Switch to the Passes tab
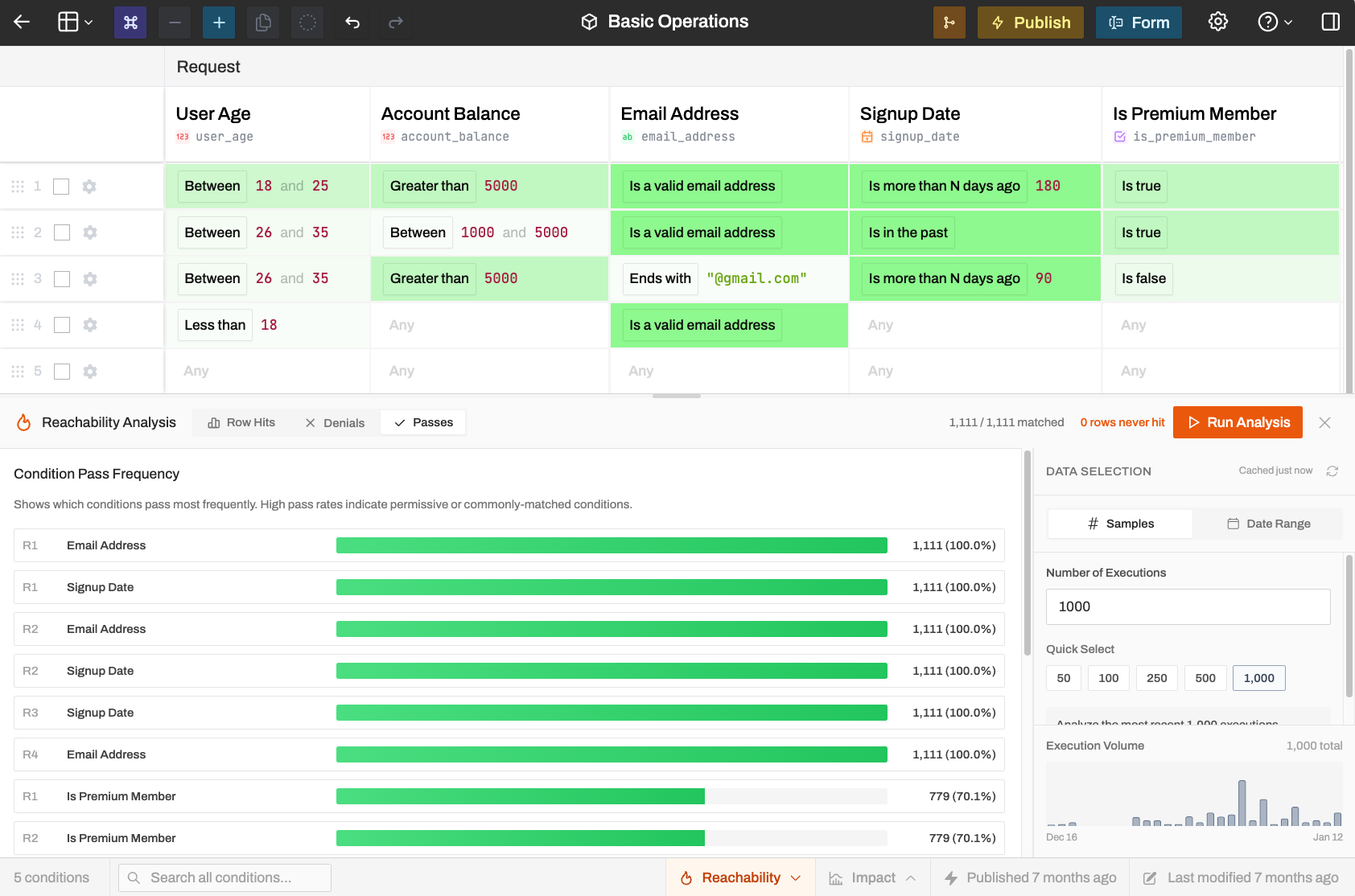1355x896 pixels. (x=423, y=422)
